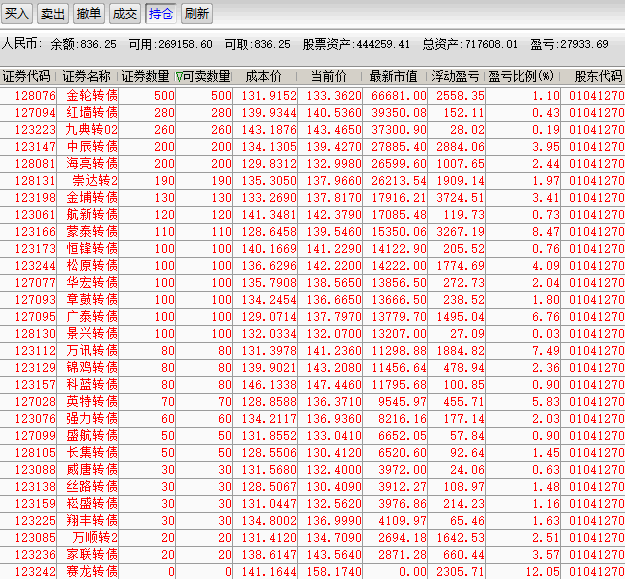Image resolution: width=625 pixels, height=579 pixels.
Task: Click floating profit 3724.51
Action: point(460,198)
